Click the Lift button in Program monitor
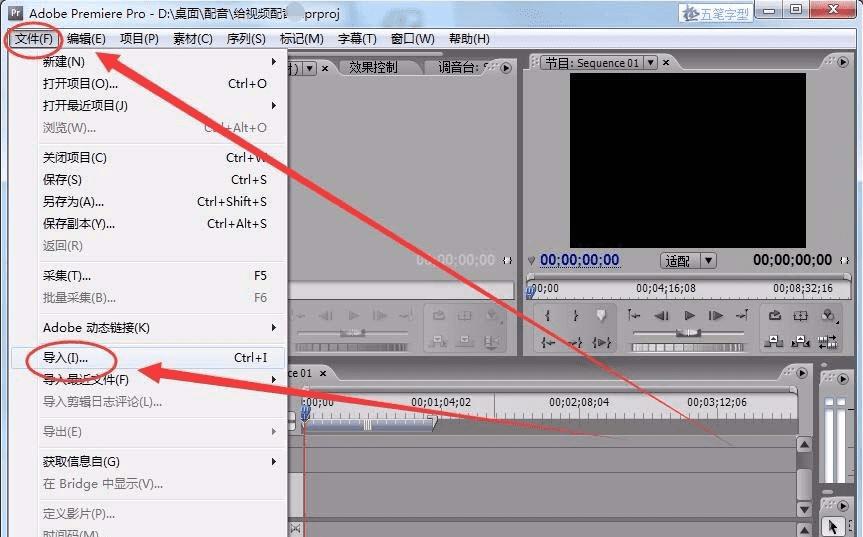This screenshot has width=863, height=537. pyautogui.click(x=773, y=342)
